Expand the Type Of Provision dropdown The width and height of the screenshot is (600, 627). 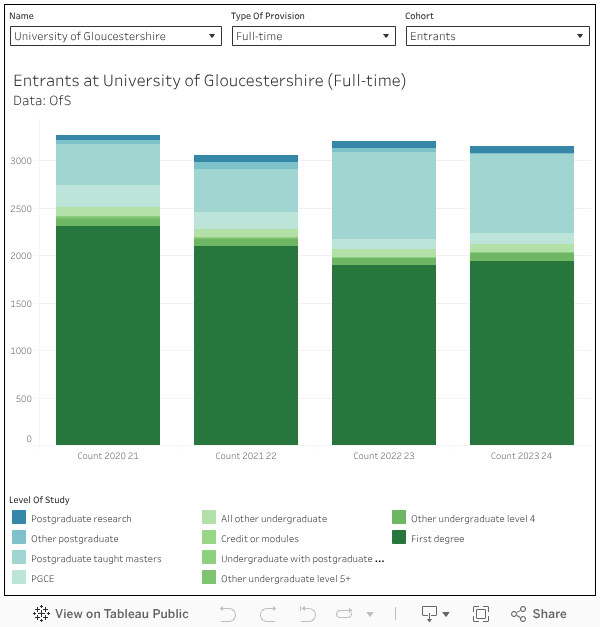(313, 36)
